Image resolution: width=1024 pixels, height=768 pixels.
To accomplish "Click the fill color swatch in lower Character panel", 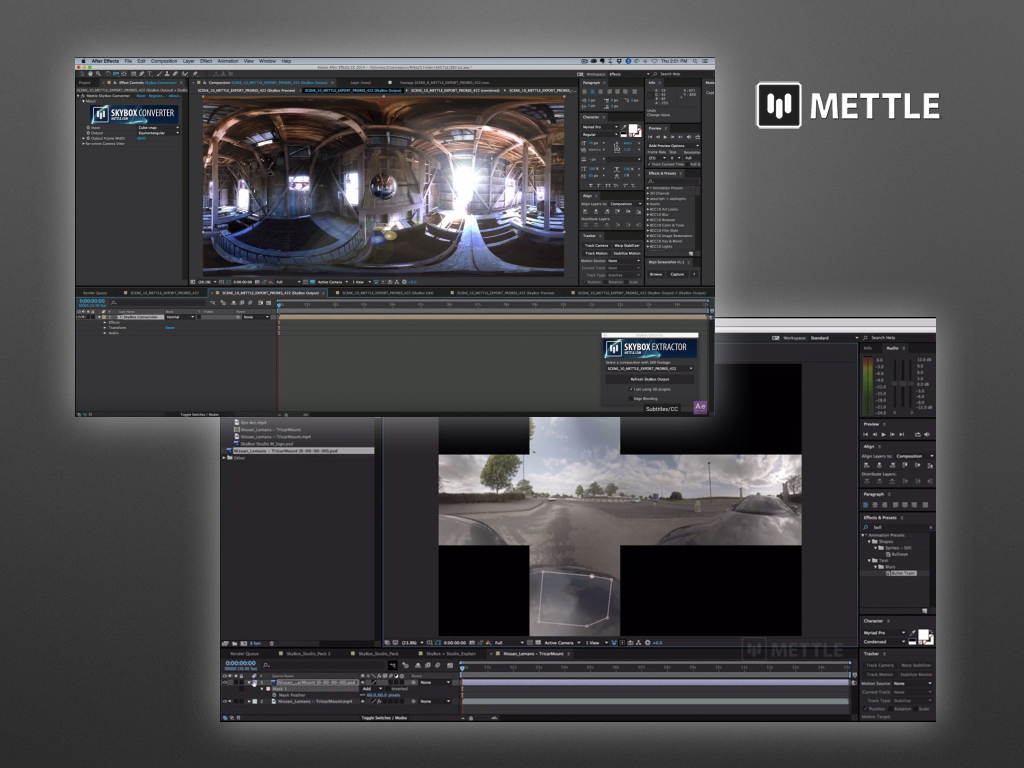I will (x=925, y=634).
